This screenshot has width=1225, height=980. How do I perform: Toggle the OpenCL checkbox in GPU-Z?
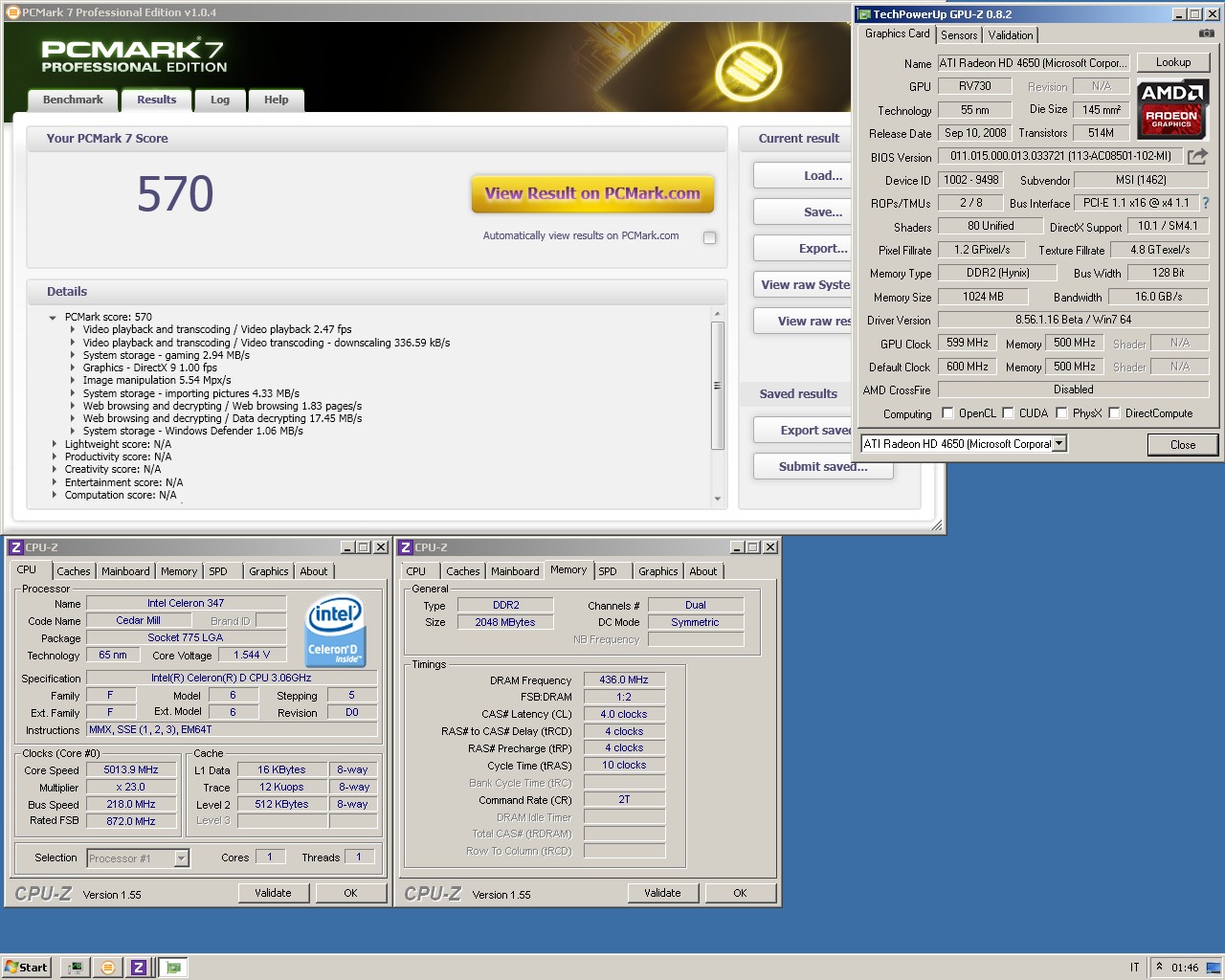(x=947, y=413)
